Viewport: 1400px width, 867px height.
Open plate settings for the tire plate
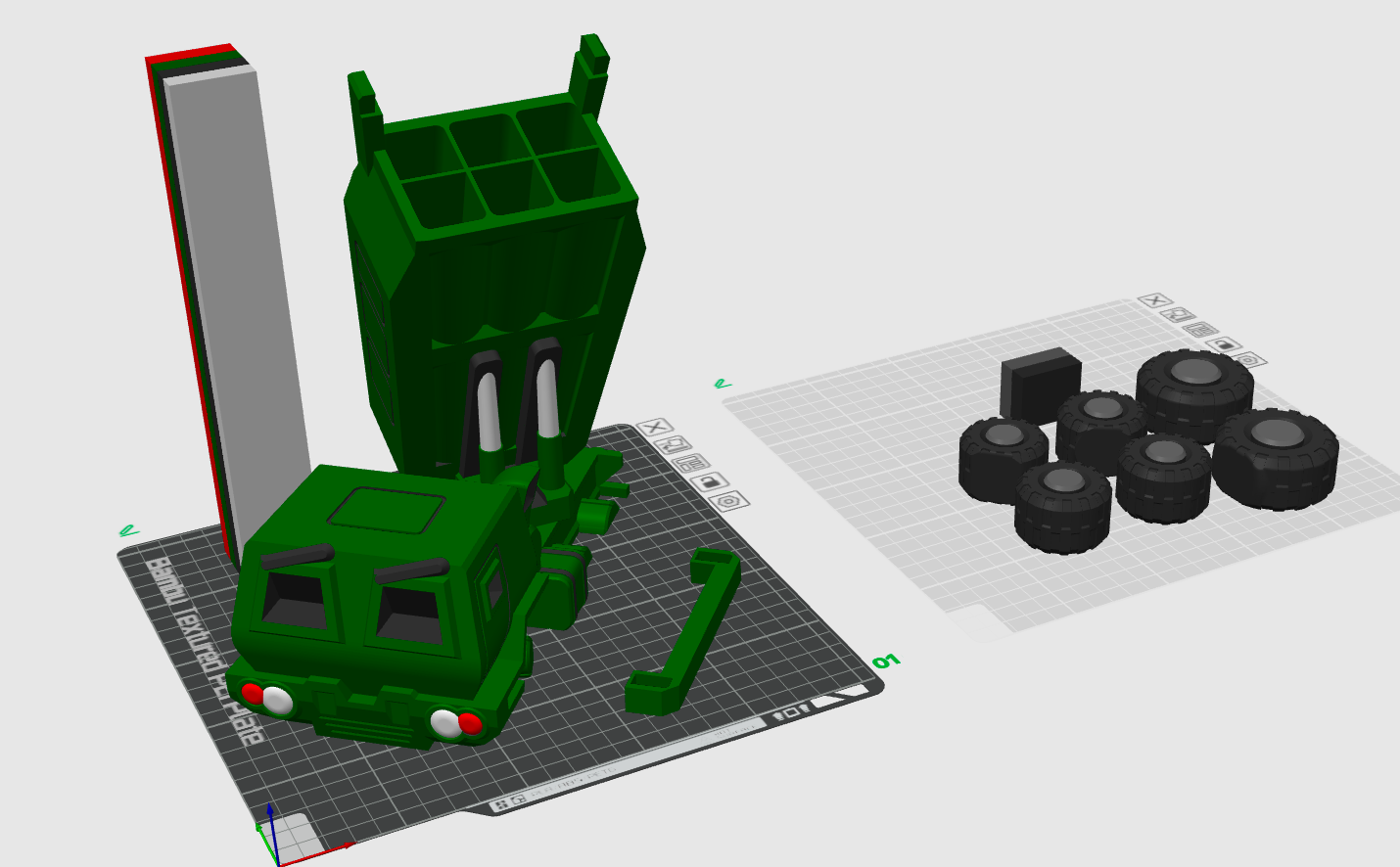coord(1249,360)
